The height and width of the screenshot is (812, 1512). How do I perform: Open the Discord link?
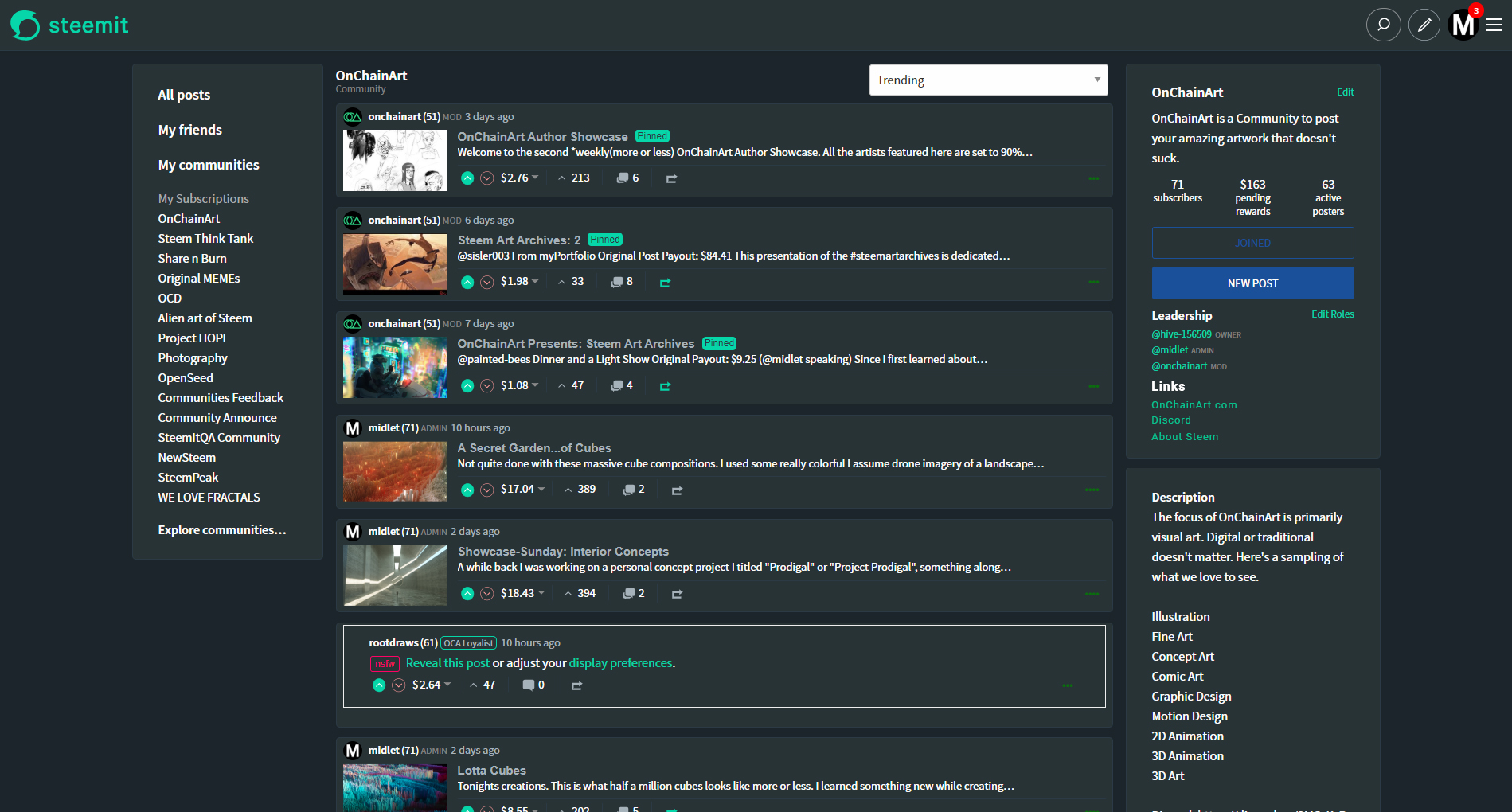(1171, 420)
